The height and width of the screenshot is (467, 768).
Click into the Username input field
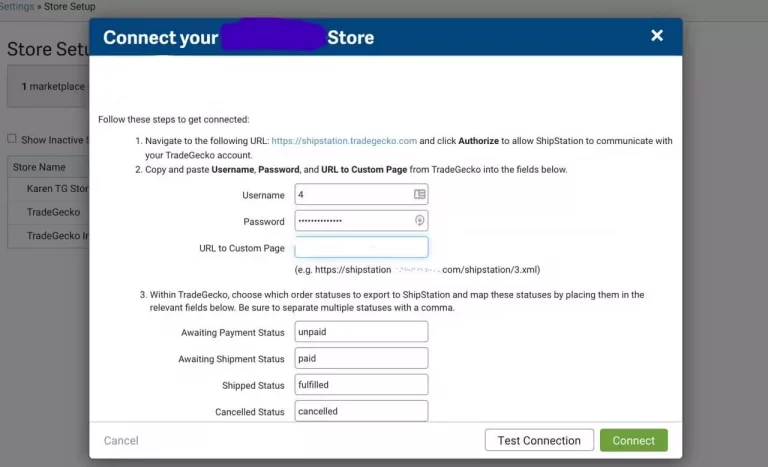tap(361, 195)
